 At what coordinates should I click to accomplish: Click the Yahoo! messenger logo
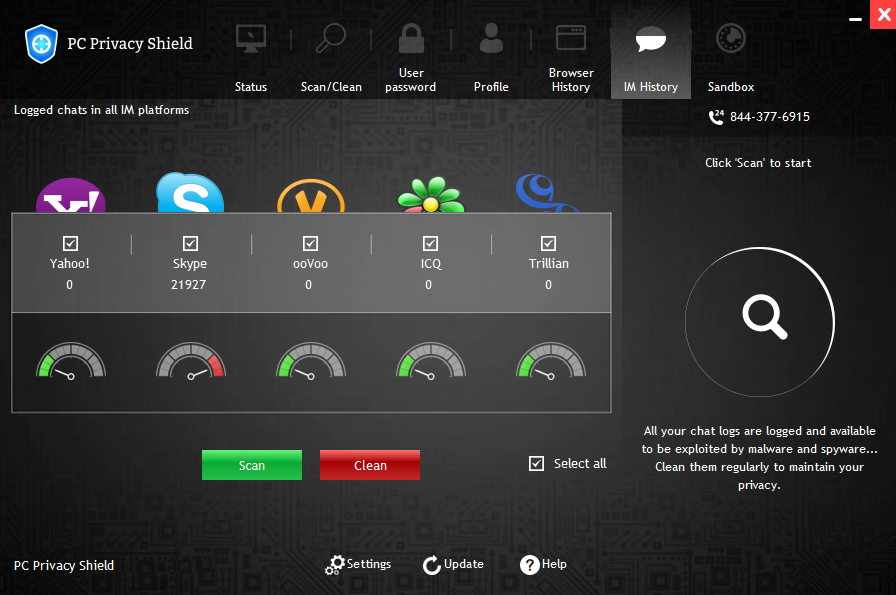point(71,195)
